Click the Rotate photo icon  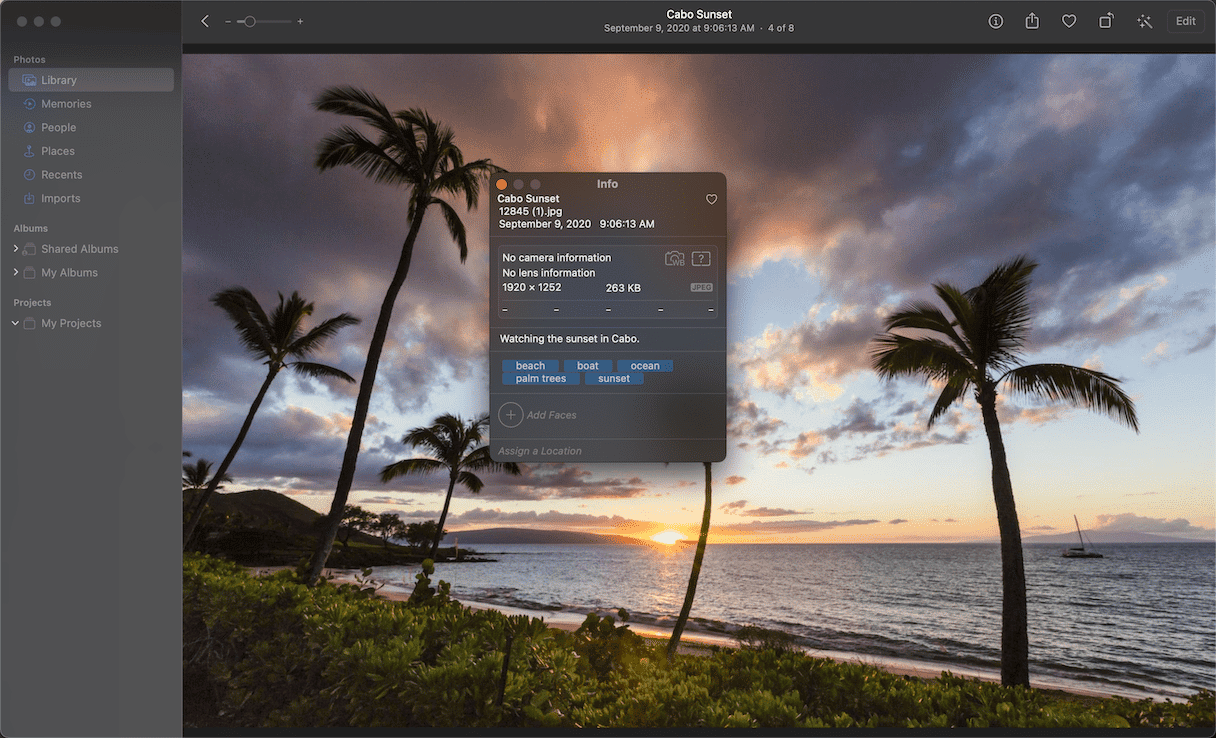[1106, 21]
